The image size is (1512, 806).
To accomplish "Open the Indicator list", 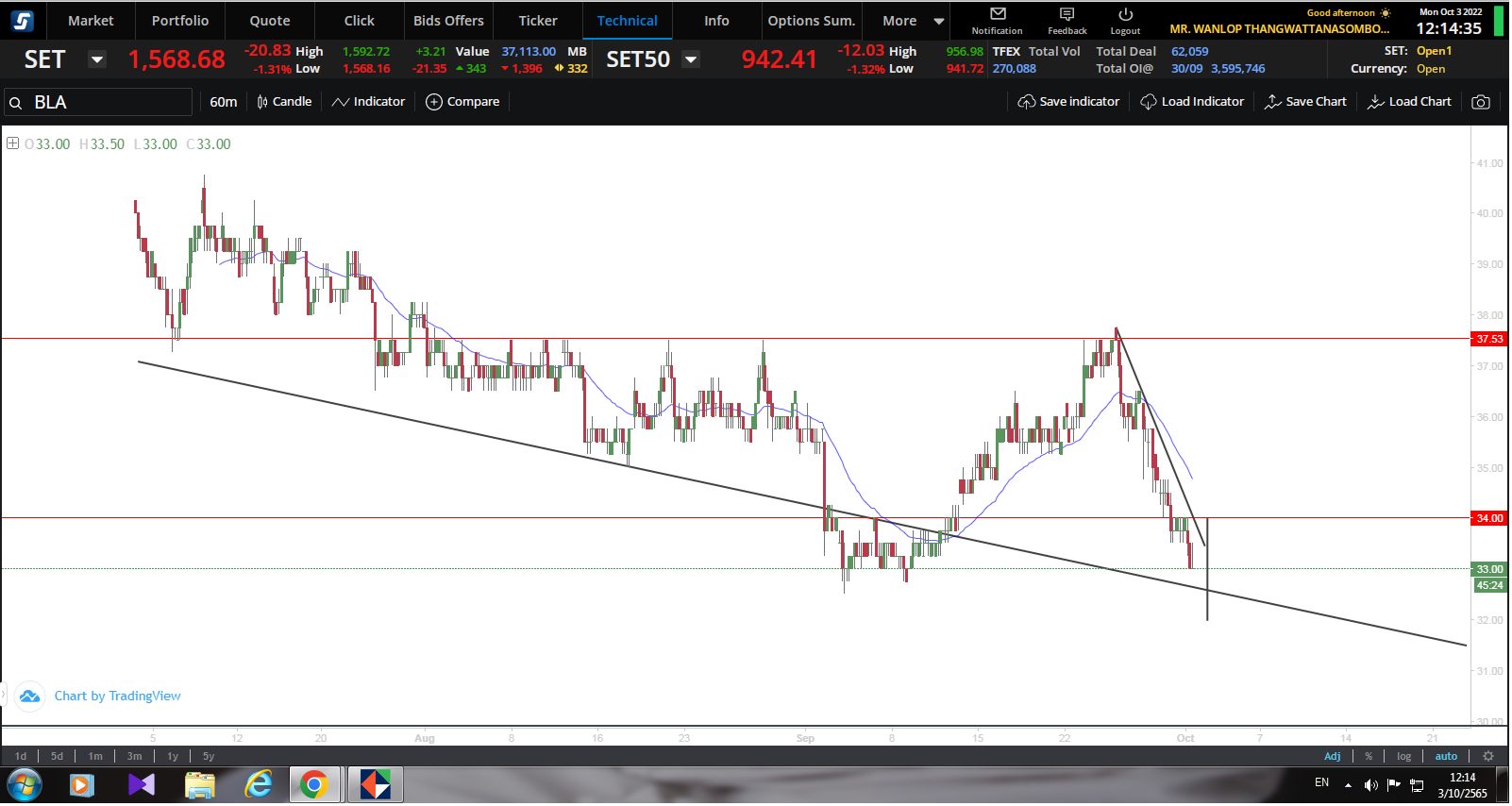I will [368, 102].
